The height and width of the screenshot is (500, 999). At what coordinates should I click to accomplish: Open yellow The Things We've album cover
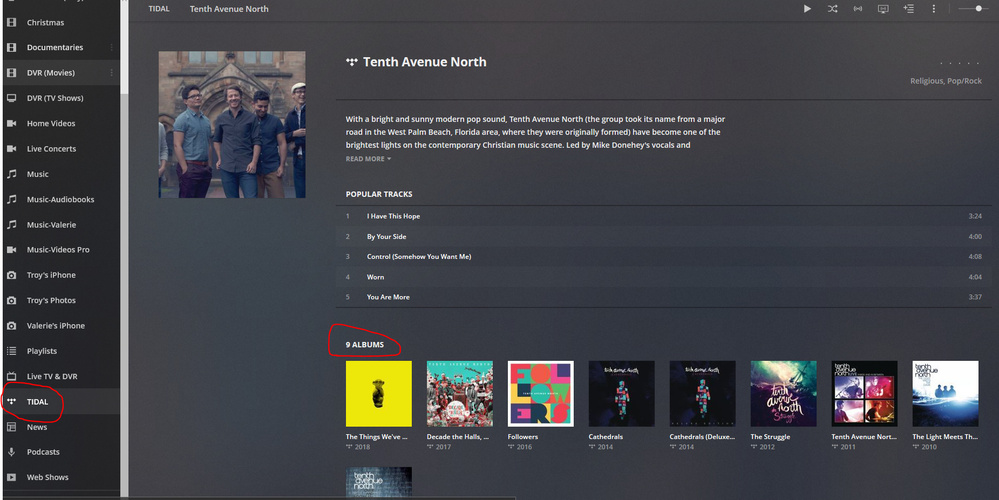(x=378, y=394)
